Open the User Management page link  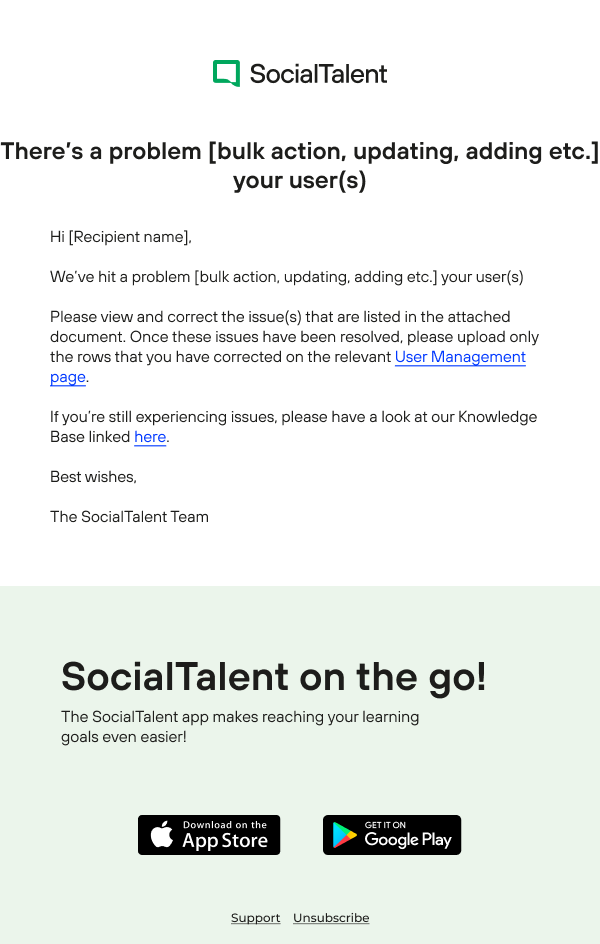pos(460,357)
